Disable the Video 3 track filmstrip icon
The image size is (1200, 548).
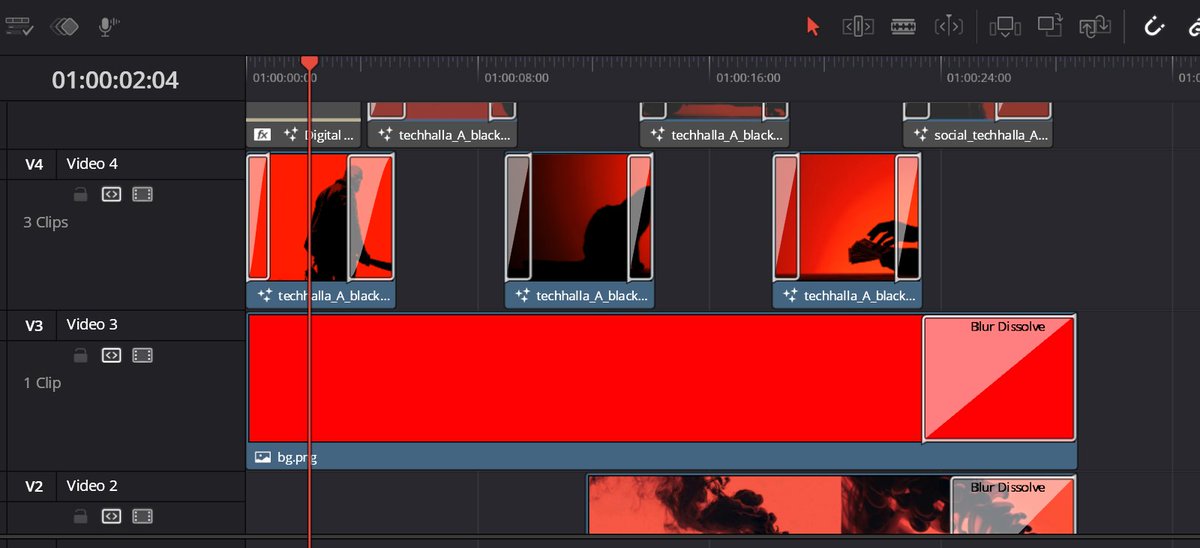(x=142, y=355)
